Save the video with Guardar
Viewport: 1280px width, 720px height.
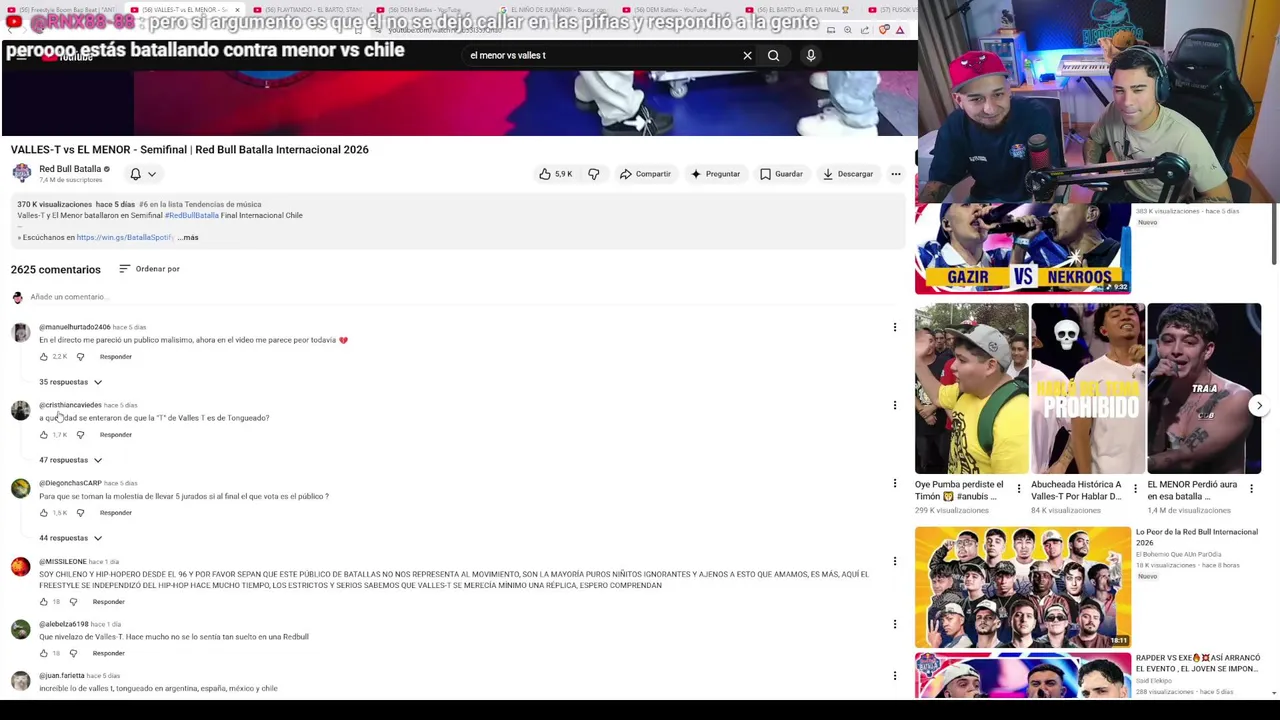click(781, 174)
